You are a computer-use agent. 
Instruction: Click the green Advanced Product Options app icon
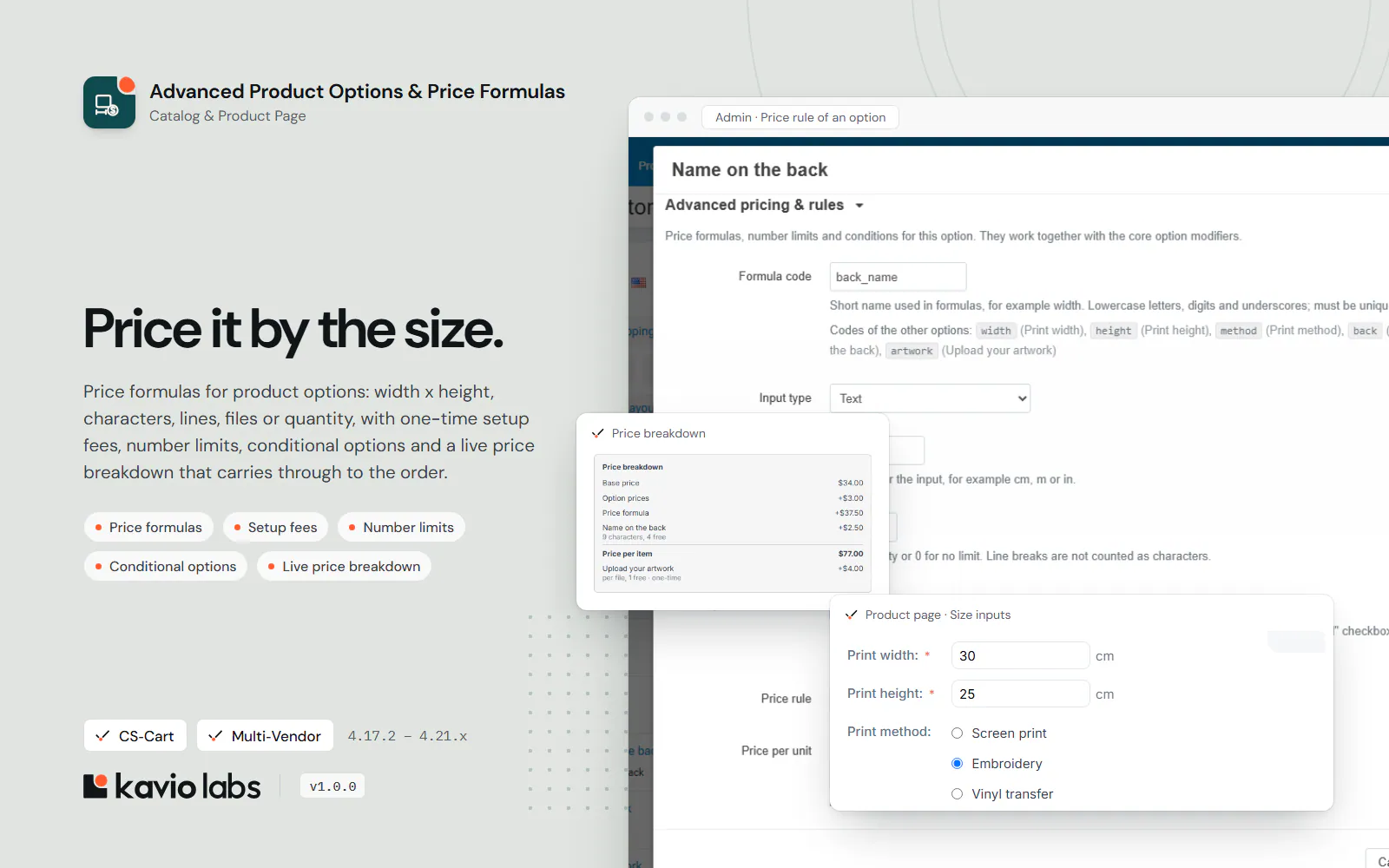[109, 102]
